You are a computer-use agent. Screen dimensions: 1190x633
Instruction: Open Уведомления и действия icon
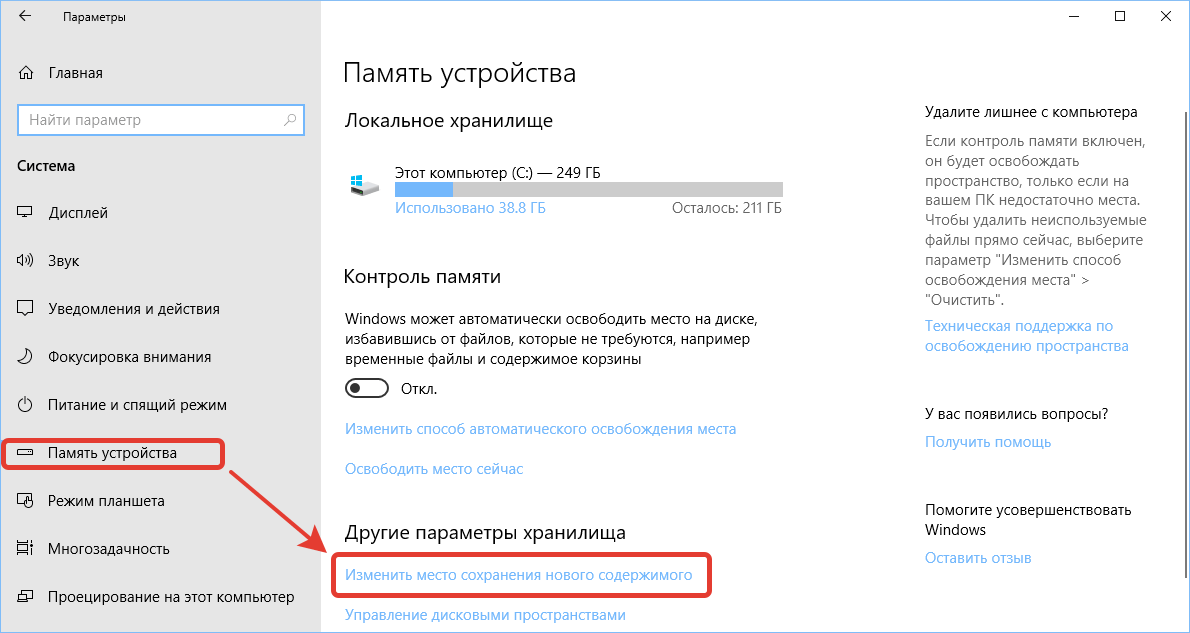point(25,309)
